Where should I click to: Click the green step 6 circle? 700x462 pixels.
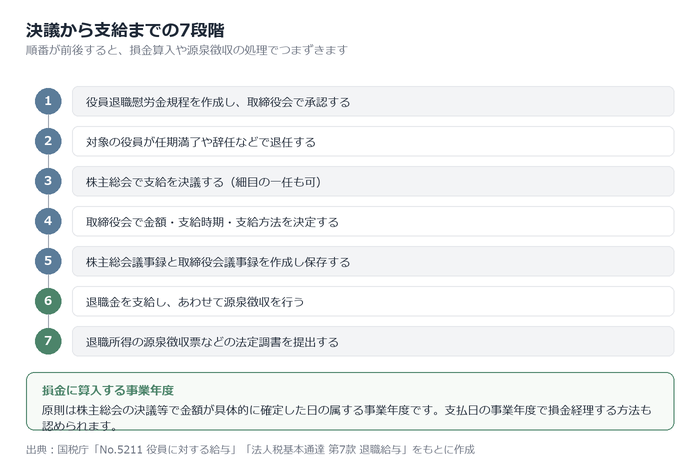[48, 301]
